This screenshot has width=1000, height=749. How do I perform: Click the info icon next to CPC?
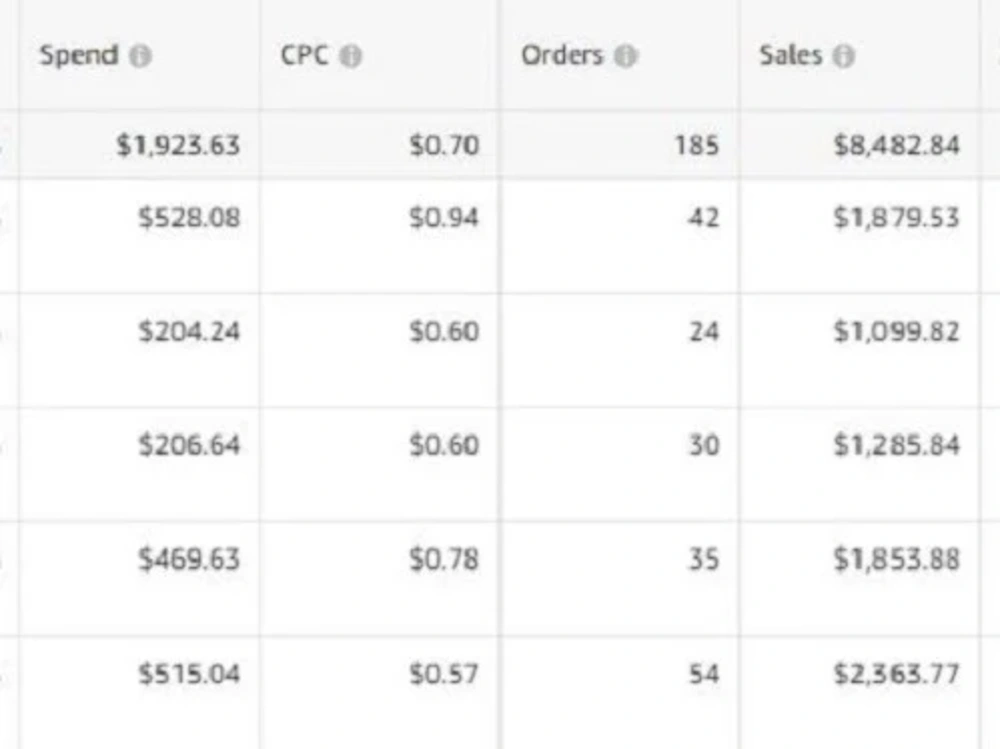(x=350, y=56)
